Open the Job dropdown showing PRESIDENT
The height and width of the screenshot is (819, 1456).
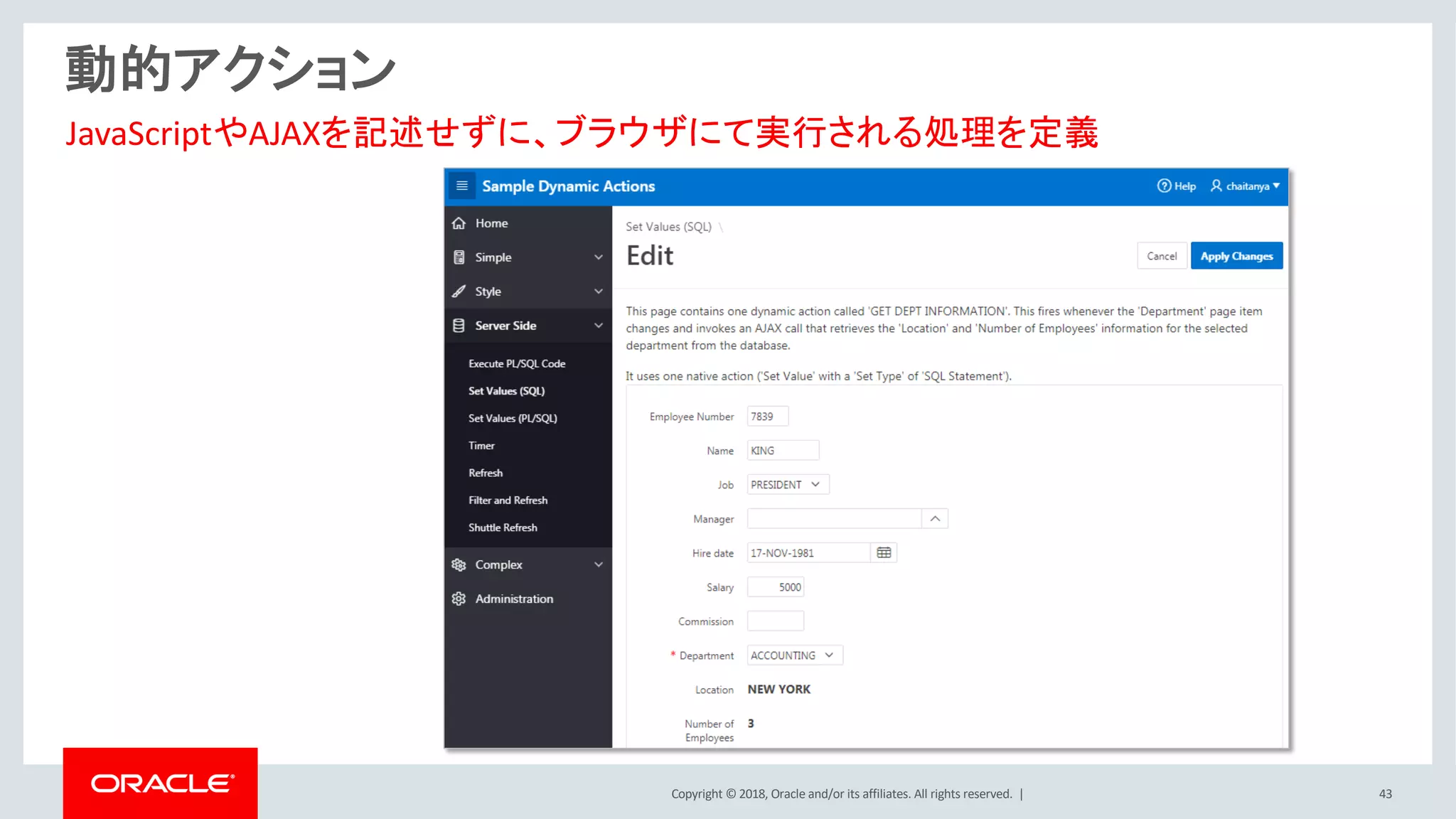click(788, 484)
